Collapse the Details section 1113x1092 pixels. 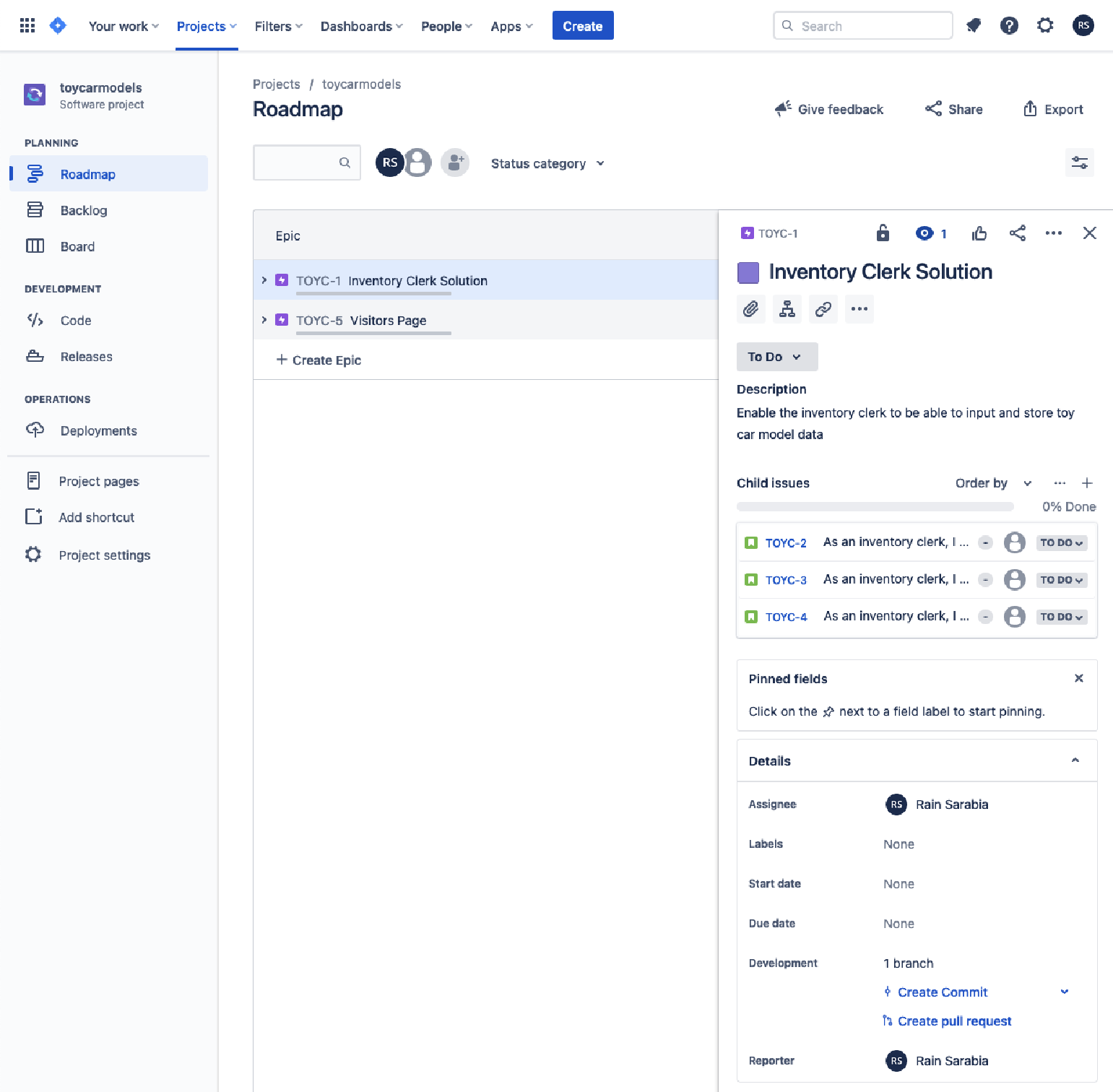pos(1075,760)
